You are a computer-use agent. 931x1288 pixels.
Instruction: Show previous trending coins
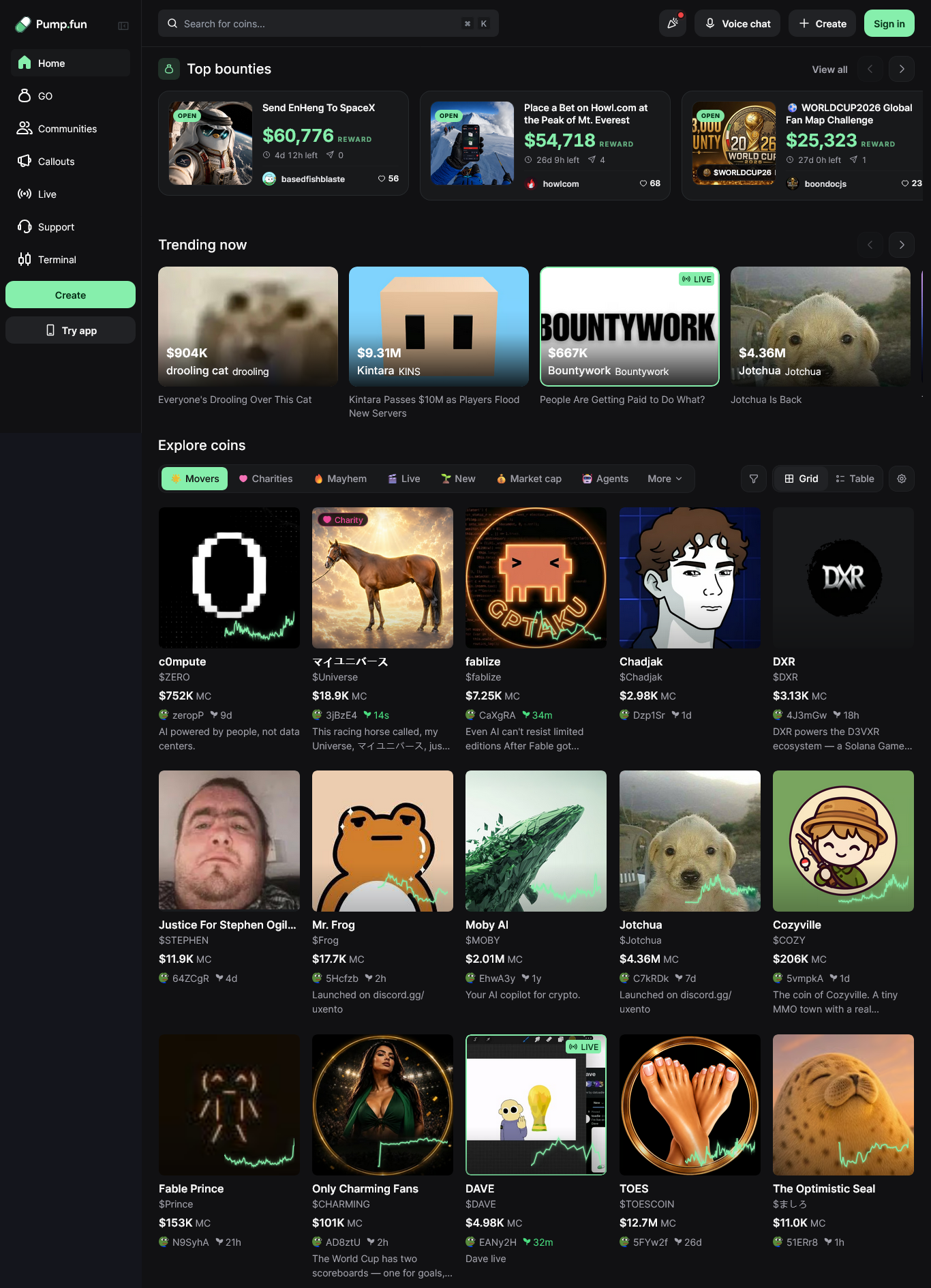(870, 245)
